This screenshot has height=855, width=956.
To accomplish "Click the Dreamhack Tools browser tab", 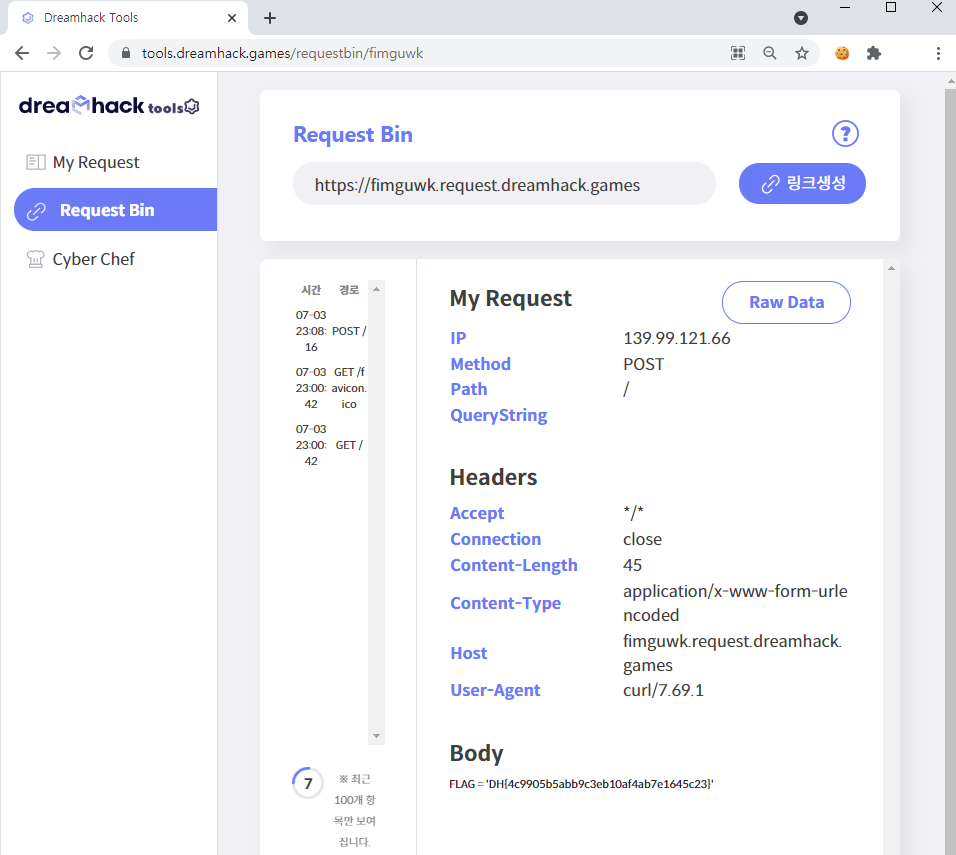I will coord(127,18).
